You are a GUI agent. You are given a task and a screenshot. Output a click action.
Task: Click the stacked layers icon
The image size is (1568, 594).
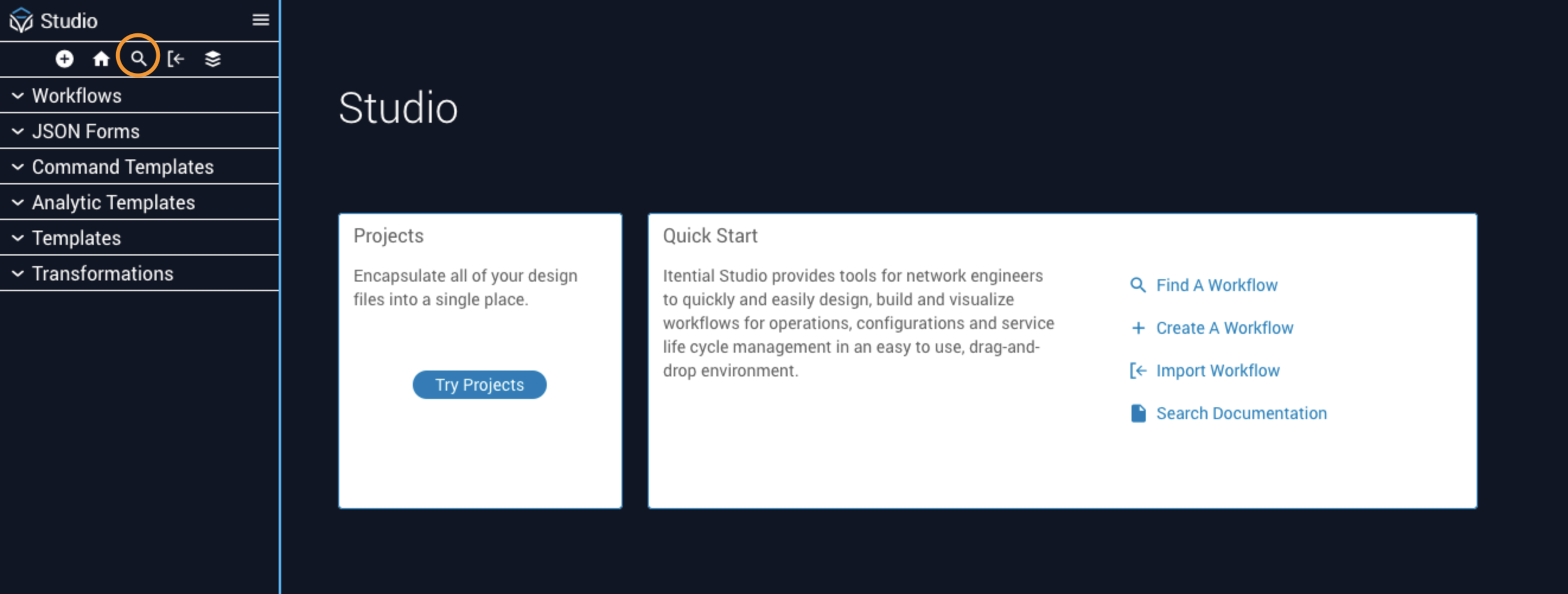[212, 59]
